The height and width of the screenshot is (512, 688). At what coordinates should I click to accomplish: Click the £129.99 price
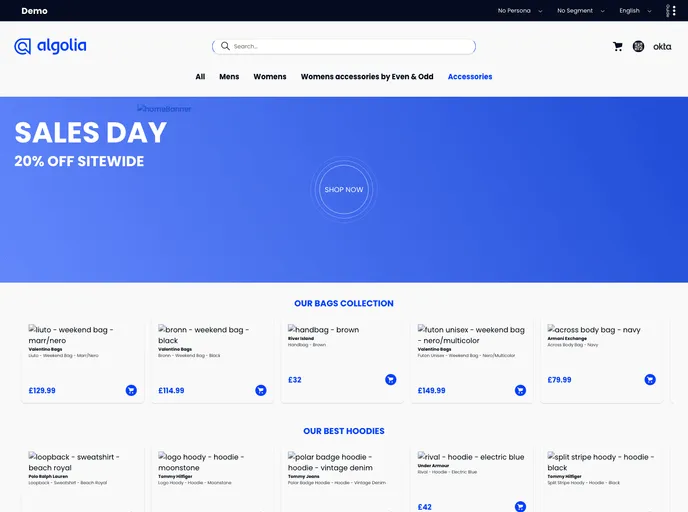pyautogui.click(x=42, y=390)
